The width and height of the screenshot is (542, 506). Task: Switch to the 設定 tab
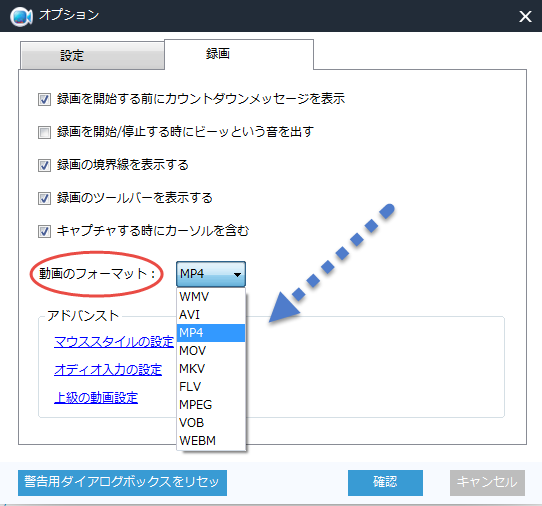point(92,56)
